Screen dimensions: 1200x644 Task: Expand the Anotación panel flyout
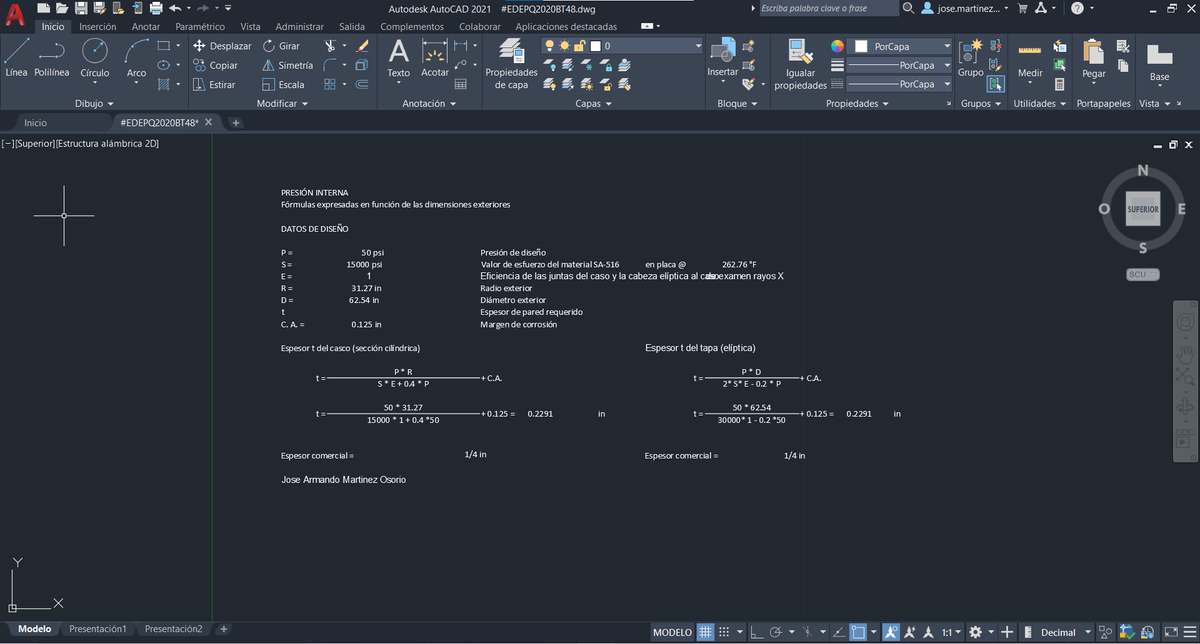(x=429, y=103)
